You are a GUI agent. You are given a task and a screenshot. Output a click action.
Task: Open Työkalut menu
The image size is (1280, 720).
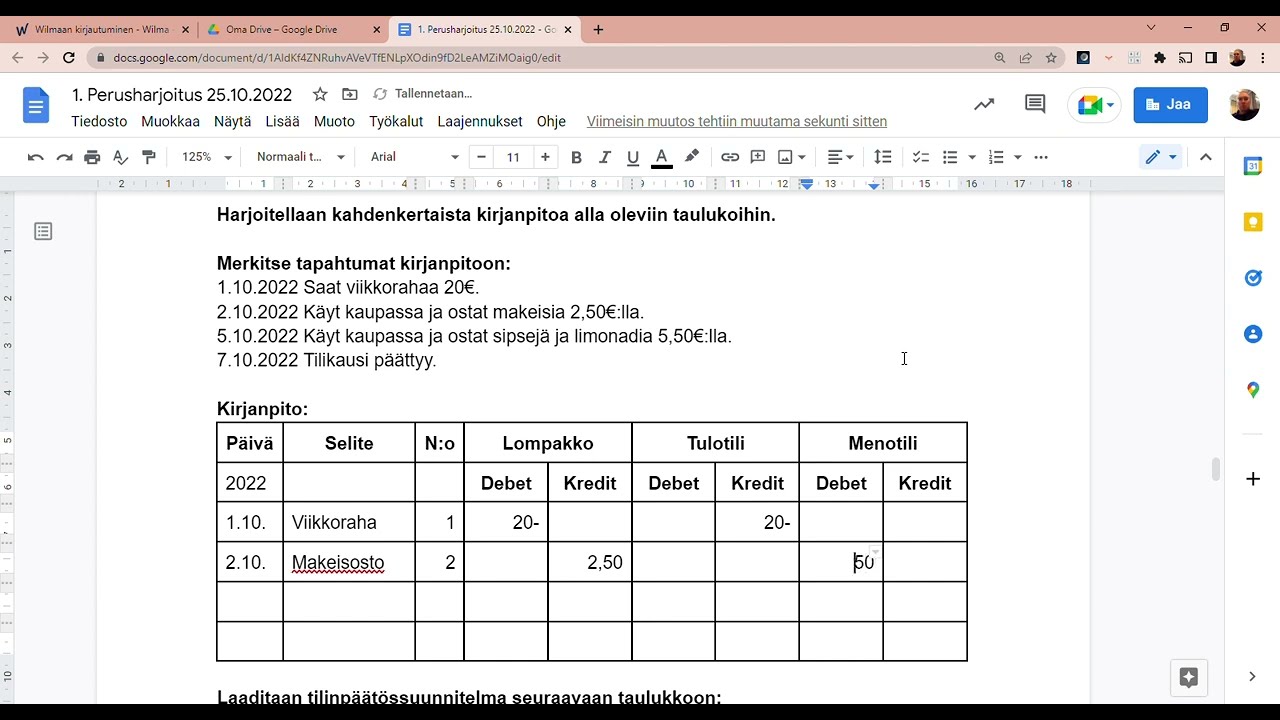pyautogui.click(x=396, y=121)
